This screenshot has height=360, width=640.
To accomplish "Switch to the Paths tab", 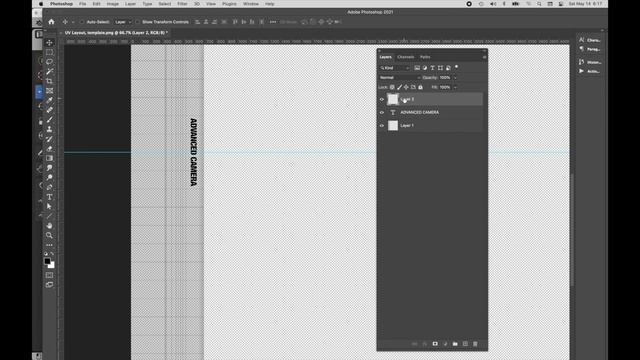I will 425,57.
